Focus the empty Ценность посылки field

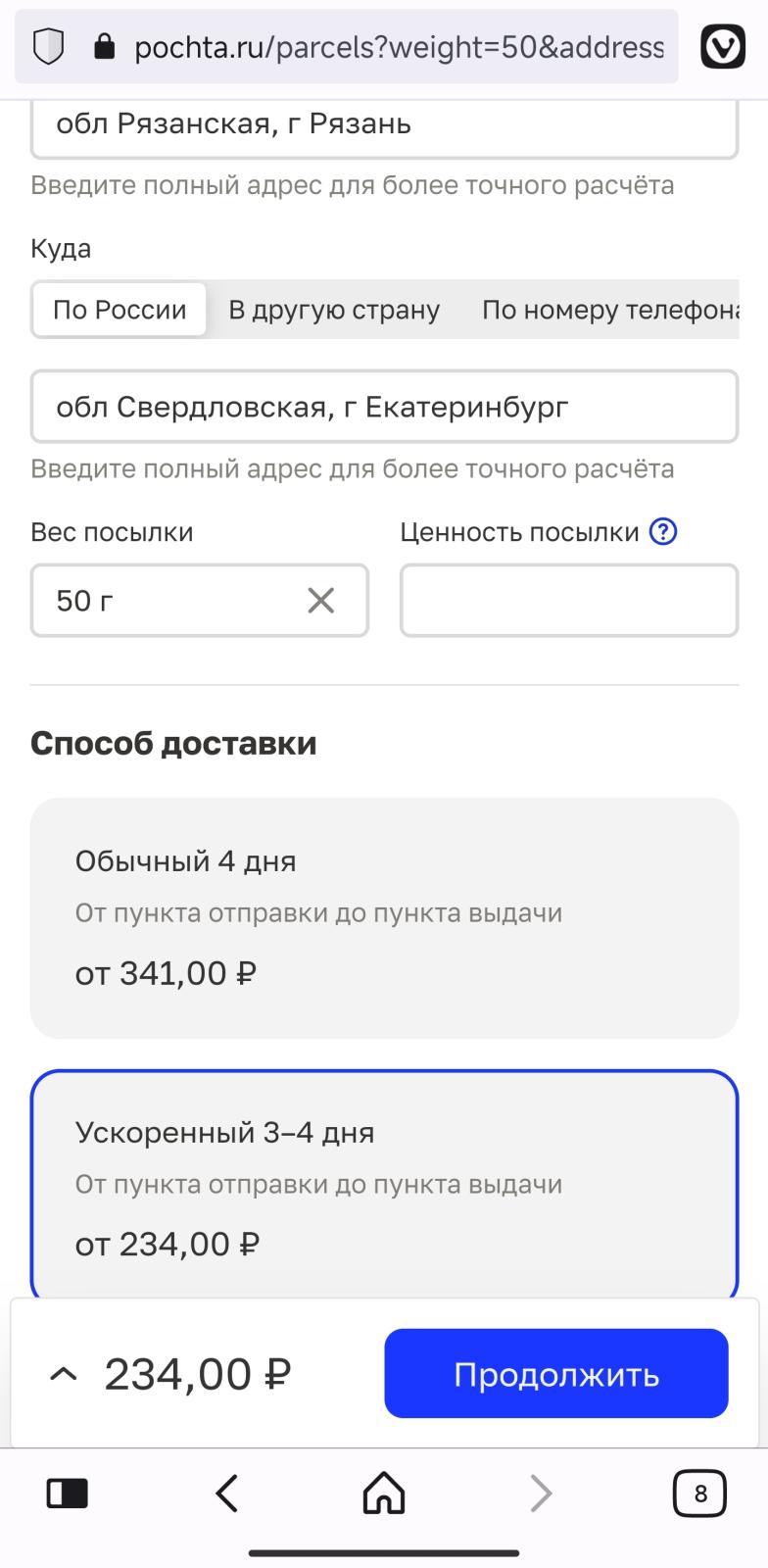tap(568, 600)
